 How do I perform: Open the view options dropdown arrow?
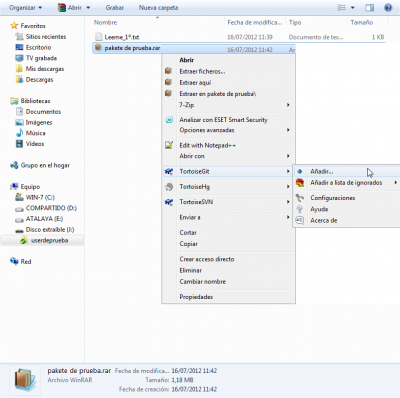[x=352, y=7]
